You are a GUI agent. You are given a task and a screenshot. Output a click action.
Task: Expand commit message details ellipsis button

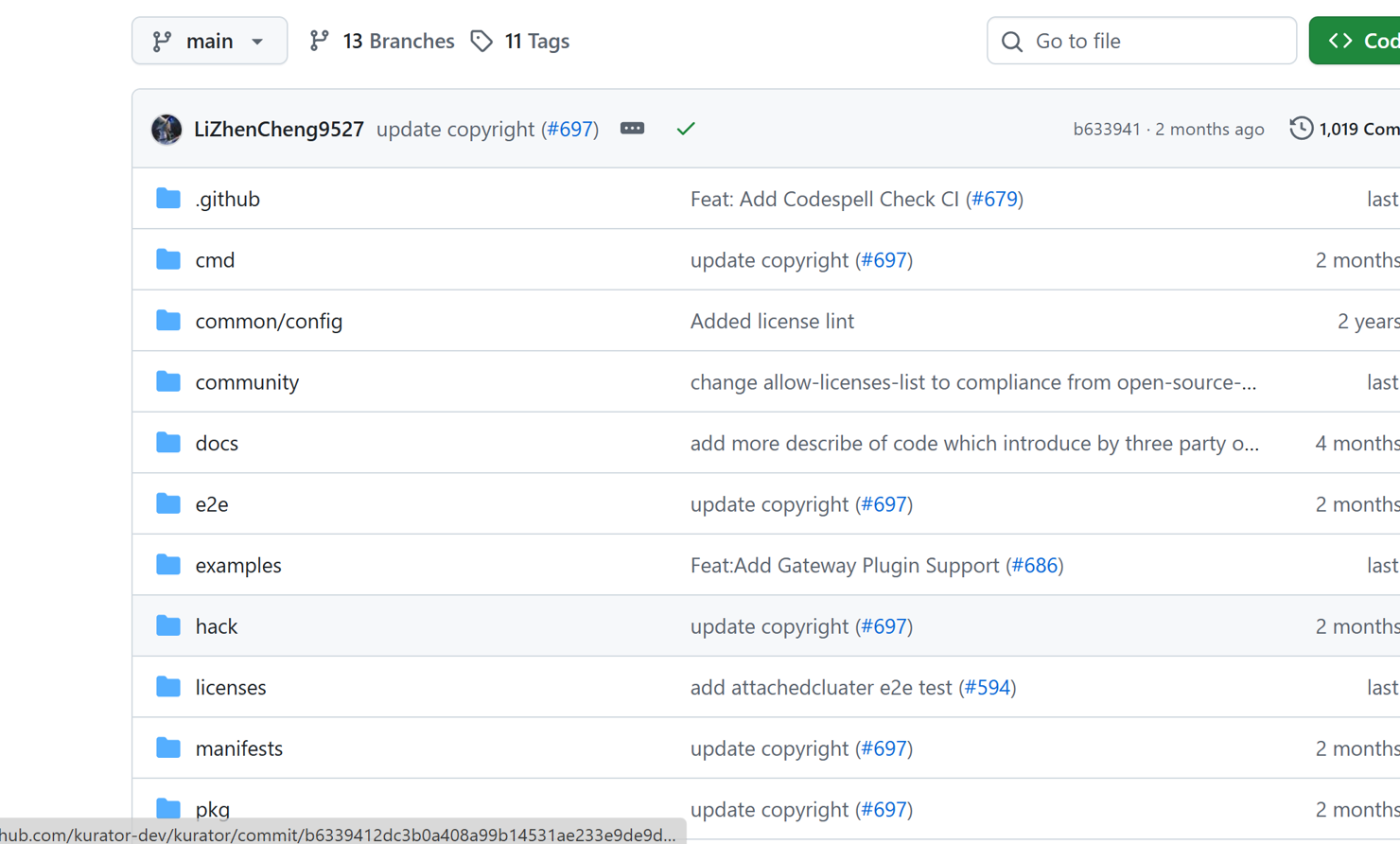pos(632,128)
